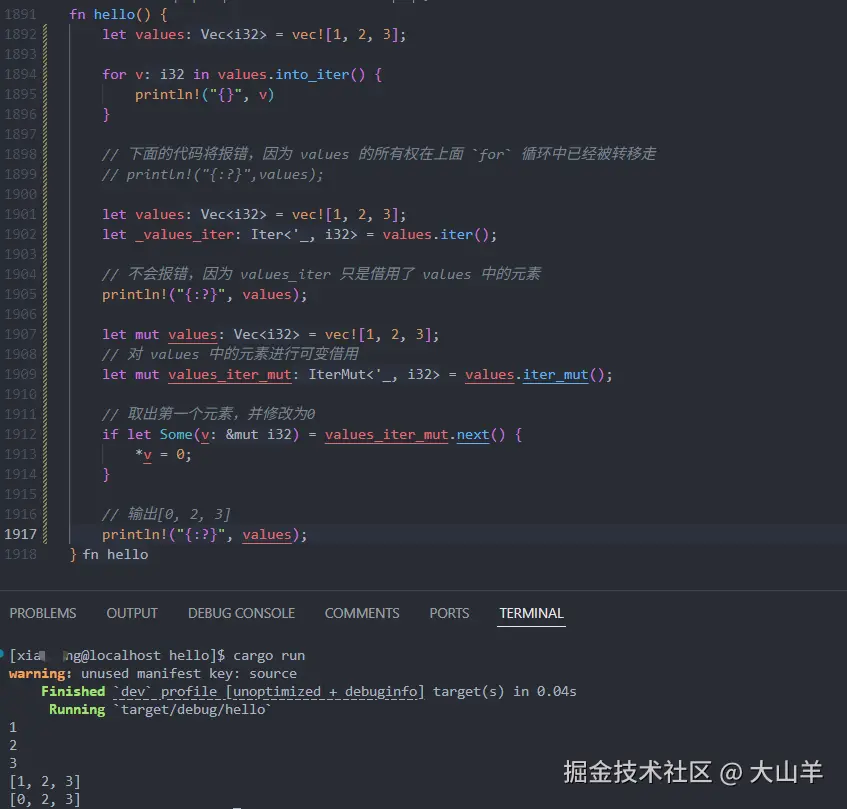Click line number 1891 in the gutter
This screenshot has height=809, width=847.
tap(22, 14)
